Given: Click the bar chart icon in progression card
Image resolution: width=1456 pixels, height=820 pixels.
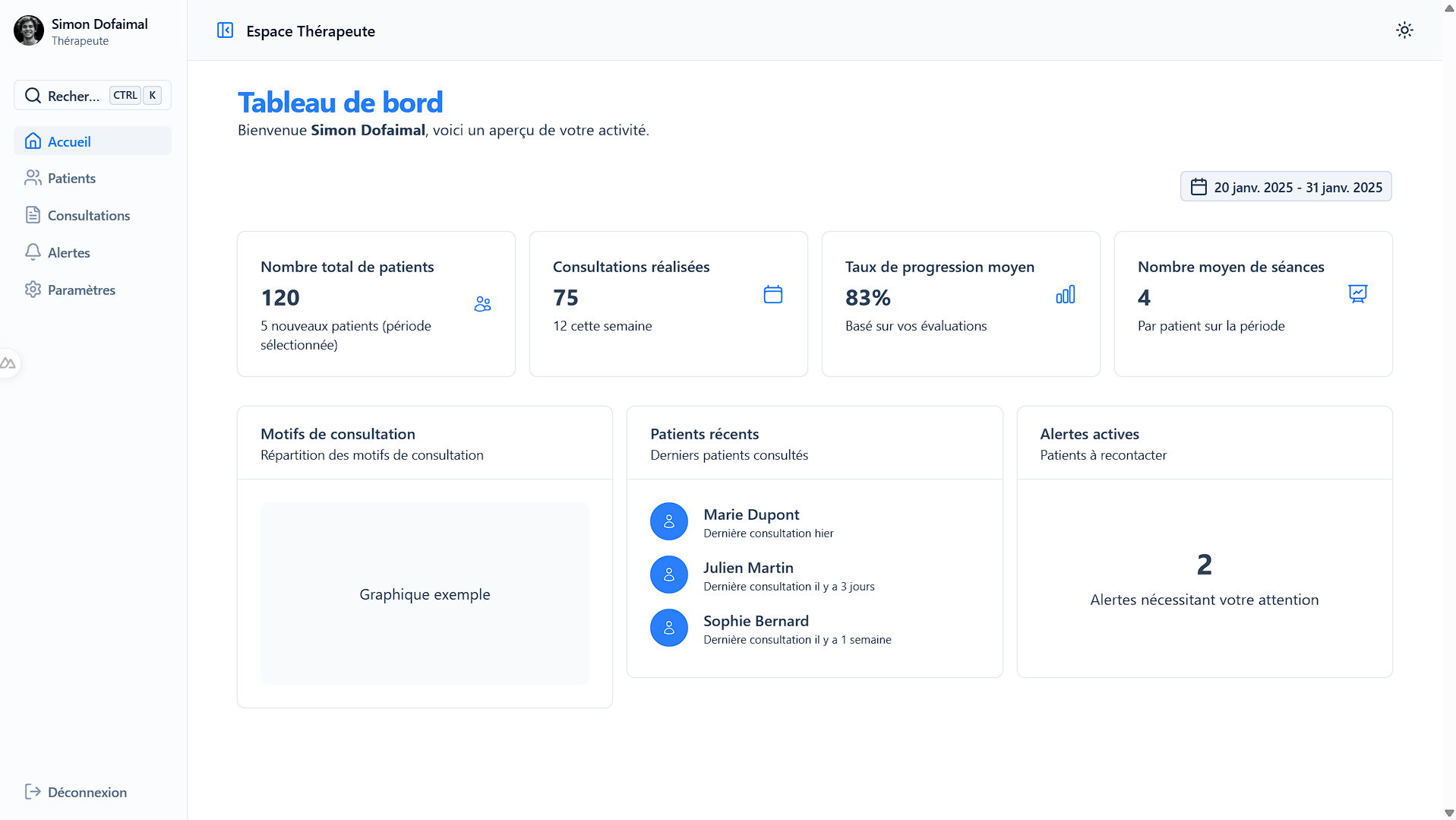Looking at the screenshot, I should (x=1066, y=295).
